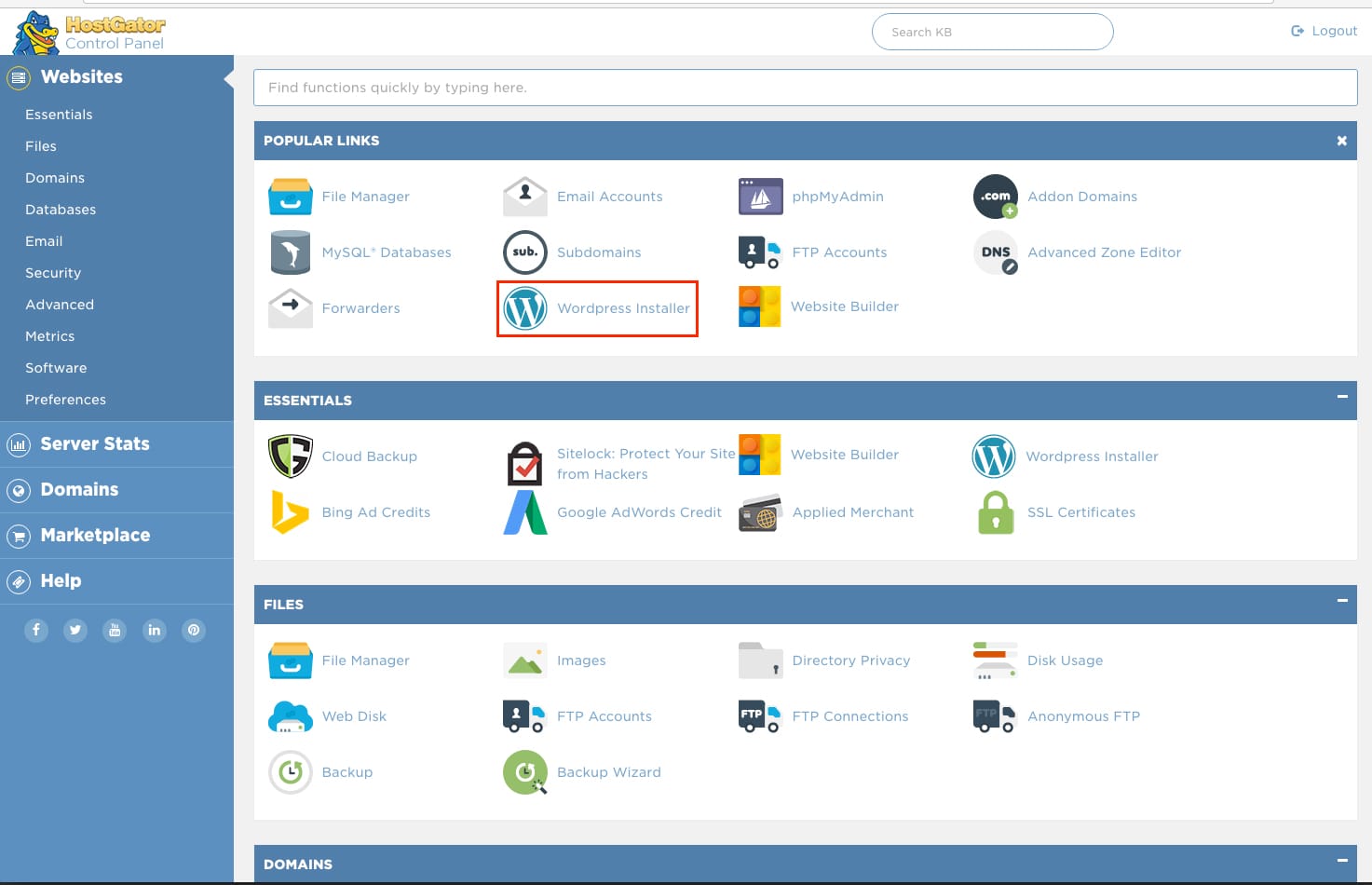The image size is (1372, 885).
Task: Collapse the Essentials section
Action: [x=1342, y=397]
